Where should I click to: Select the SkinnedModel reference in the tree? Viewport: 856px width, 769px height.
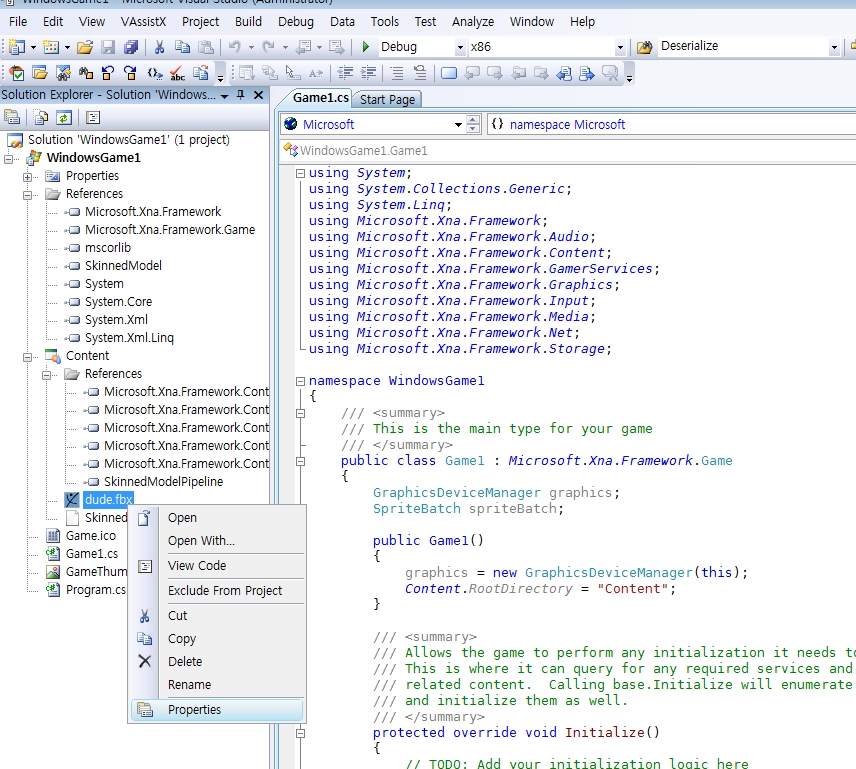pyautogui.click(x=123, y=266)
